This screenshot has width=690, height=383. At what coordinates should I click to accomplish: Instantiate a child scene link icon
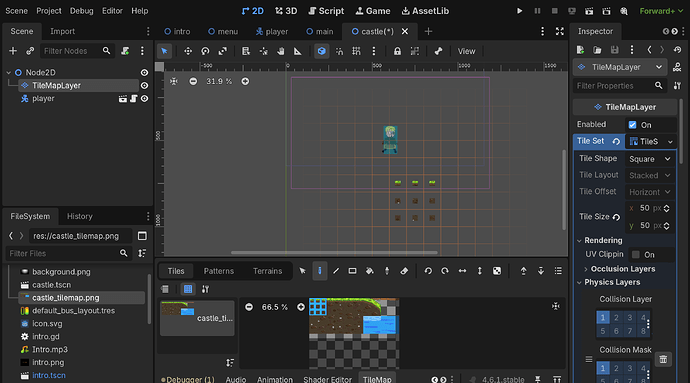coord(30,51)
